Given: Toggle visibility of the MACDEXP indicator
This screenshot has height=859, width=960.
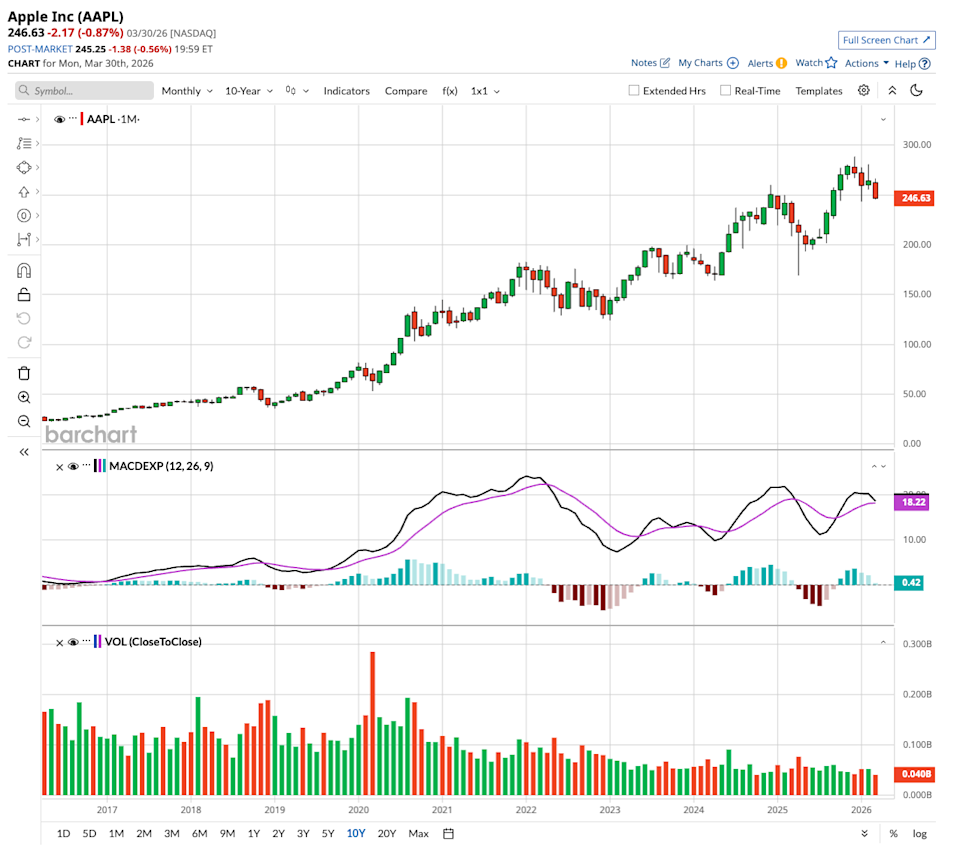Looking at the screenshot, I should click(x=73, y=467).
